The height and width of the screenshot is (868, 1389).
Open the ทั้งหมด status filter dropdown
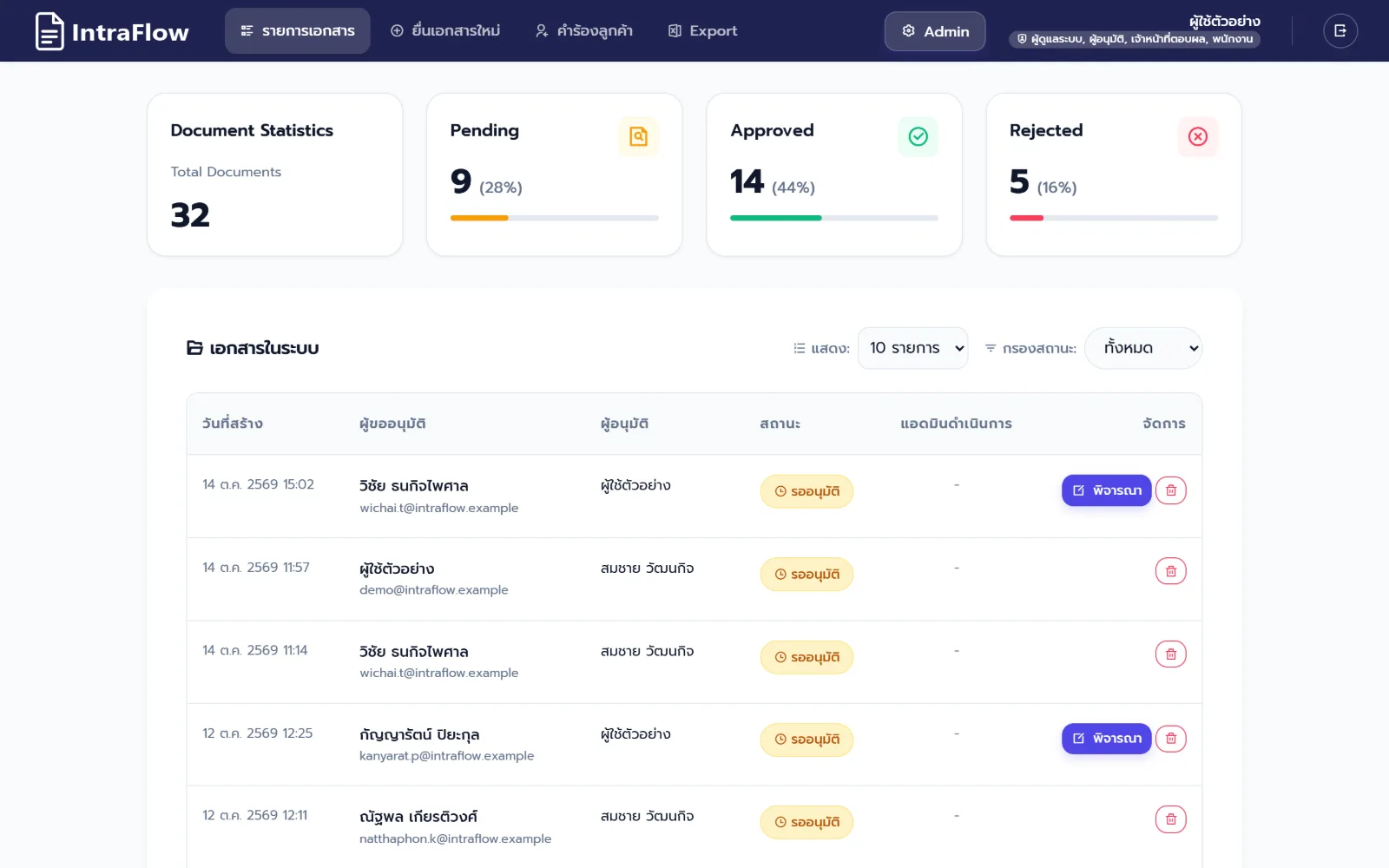click(x=1143, y=348)
